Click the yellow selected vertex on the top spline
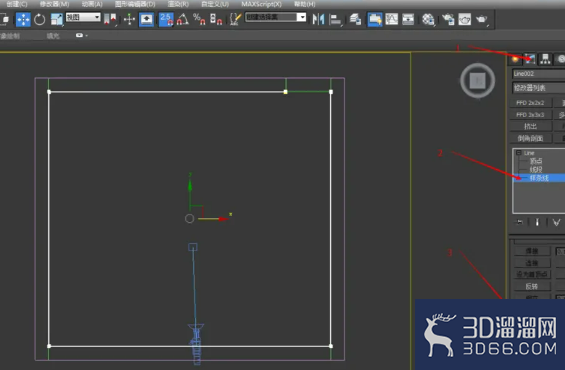Viewport: 565px width, 370px height. coord(285,92)
